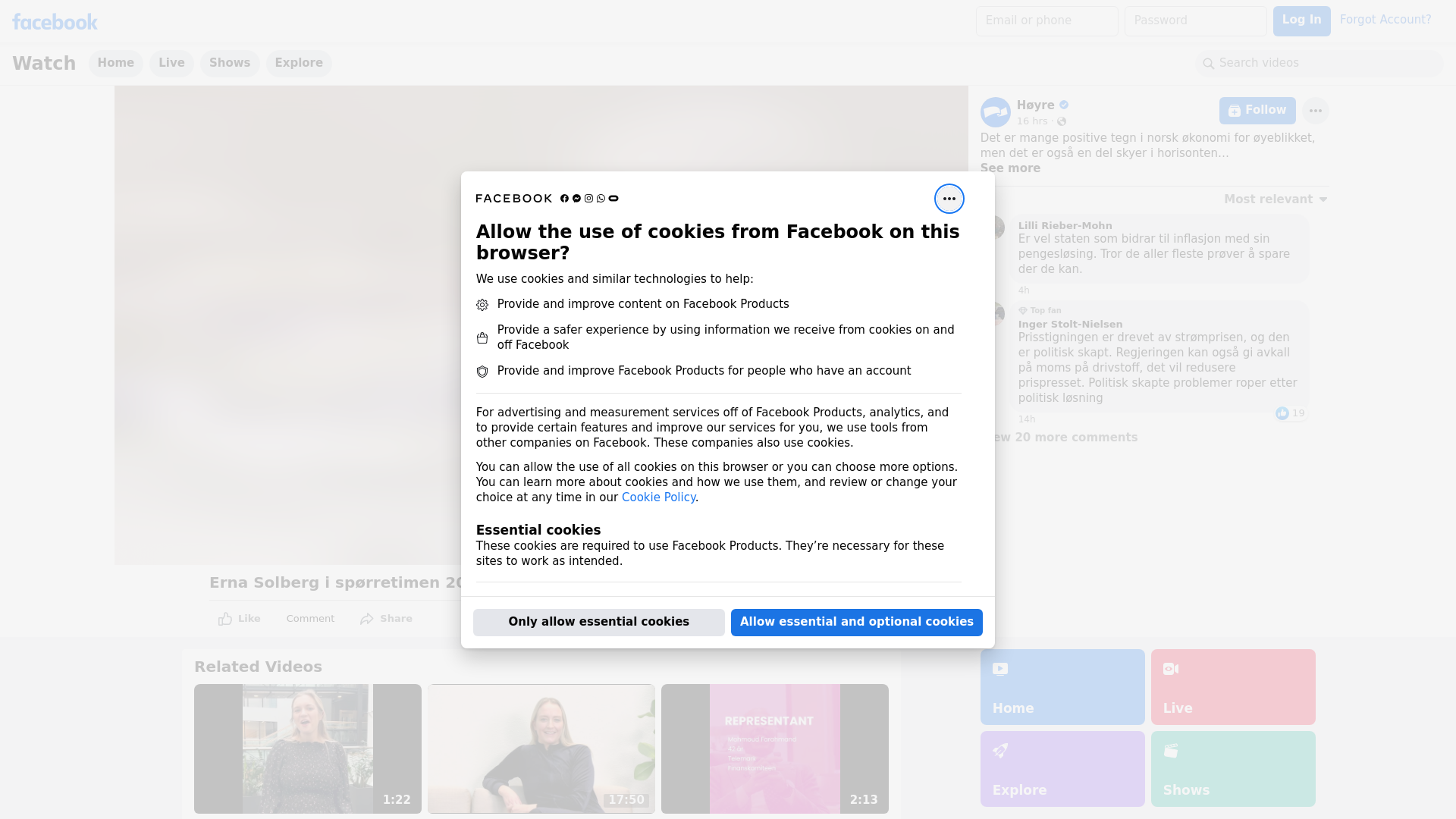Click the Messenger icon in the dialog header
The height and width of the screenshot is (819, 1456).
(x=576, y=199)
